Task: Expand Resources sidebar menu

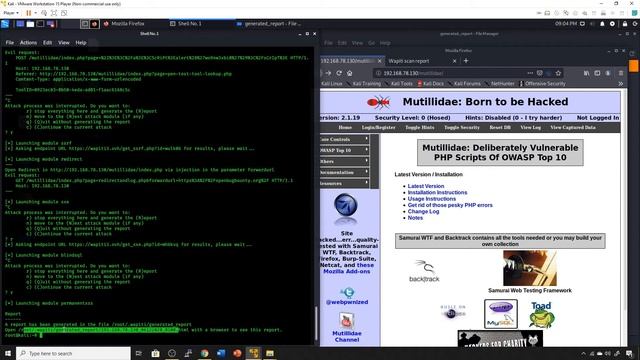Action: click(344, 183)
